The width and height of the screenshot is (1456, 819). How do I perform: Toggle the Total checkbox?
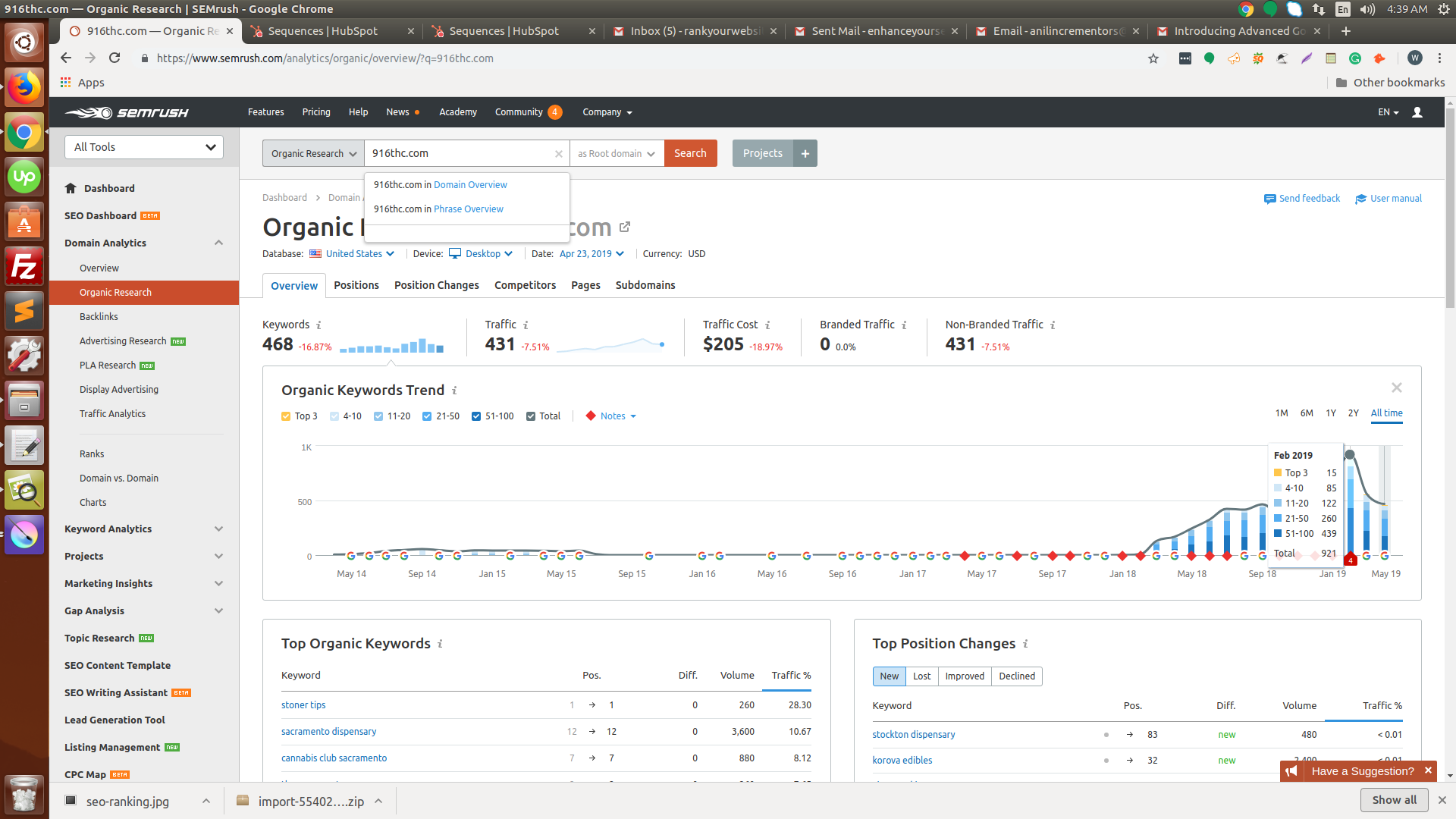tap(531, 416)
